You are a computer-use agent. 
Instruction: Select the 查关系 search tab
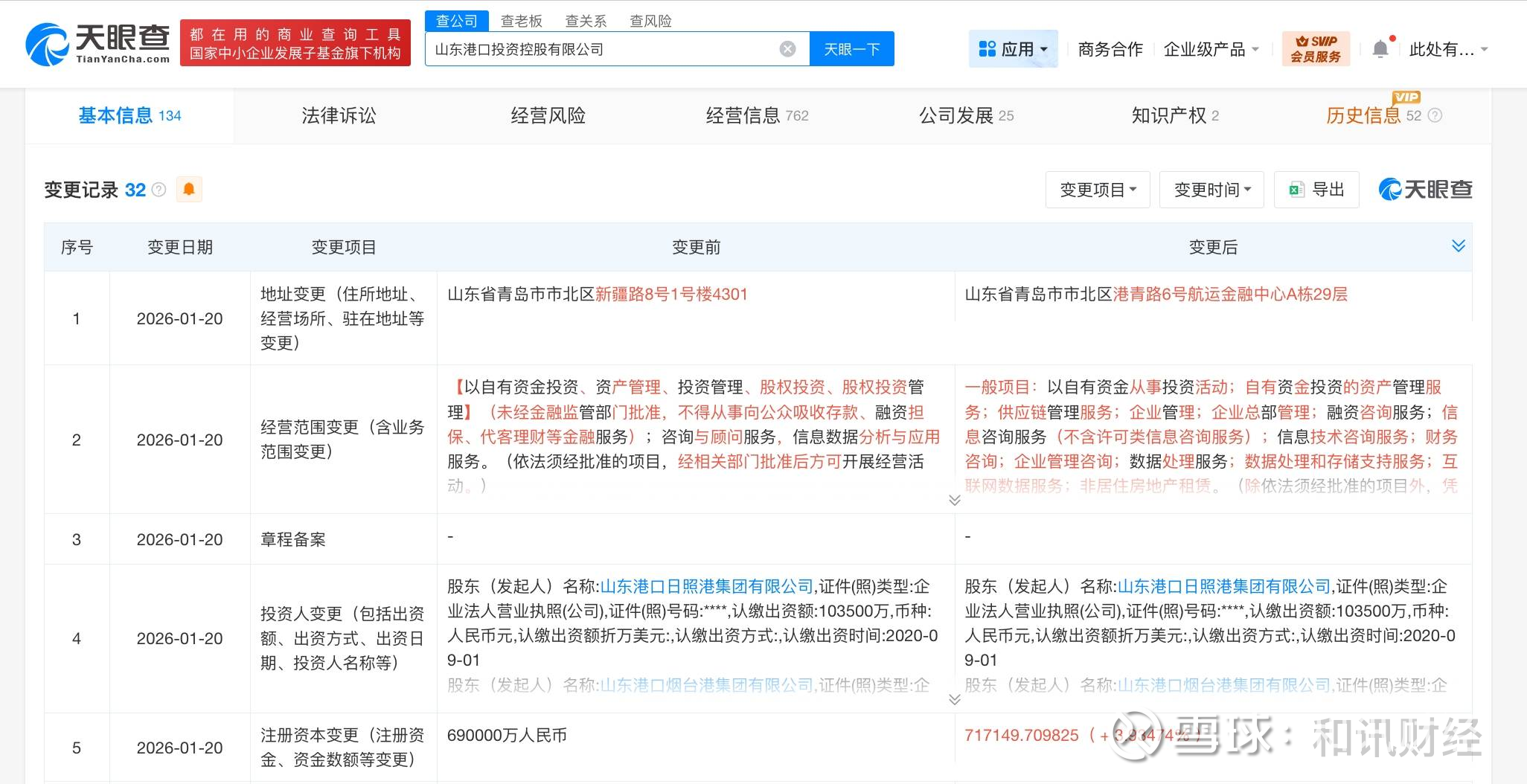click(586, 21)
